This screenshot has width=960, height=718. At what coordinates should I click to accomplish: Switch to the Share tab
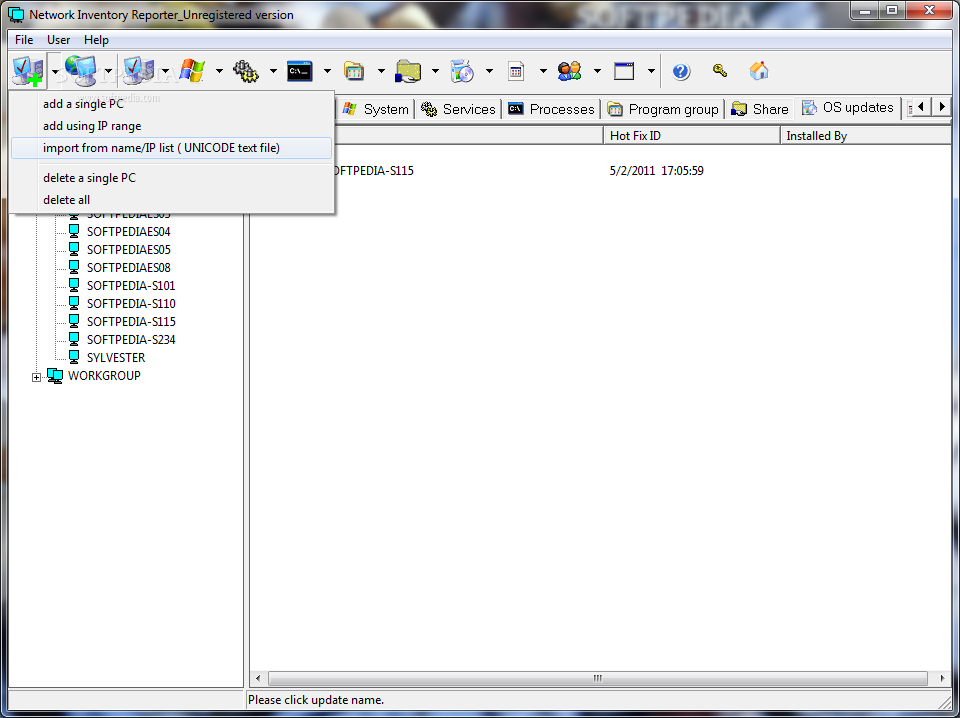click(x=760, y=109)
